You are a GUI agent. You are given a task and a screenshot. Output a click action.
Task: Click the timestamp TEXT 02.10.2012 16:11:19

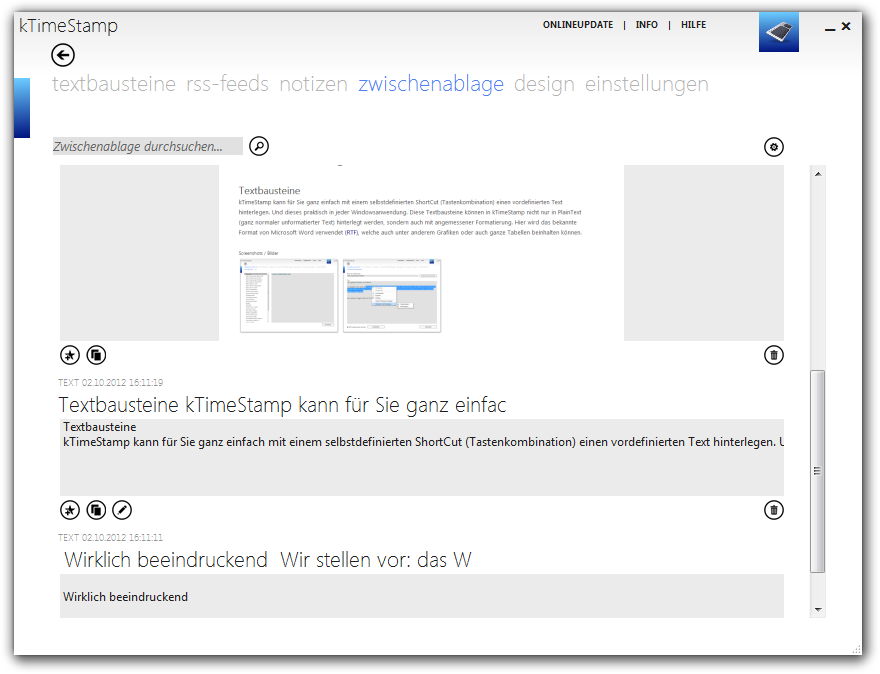pyautogui.click(x=111, y=383)
